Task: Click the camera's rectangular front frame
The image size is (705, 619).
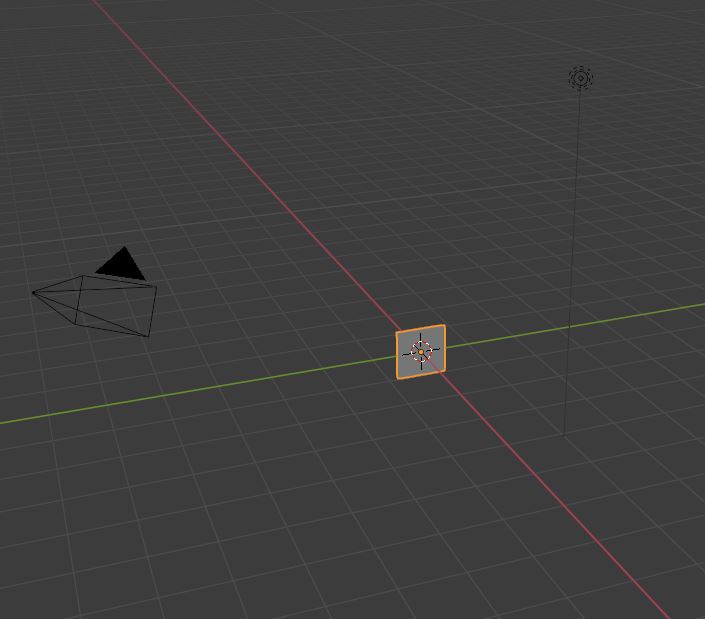Action: click(x=151, y=310)
